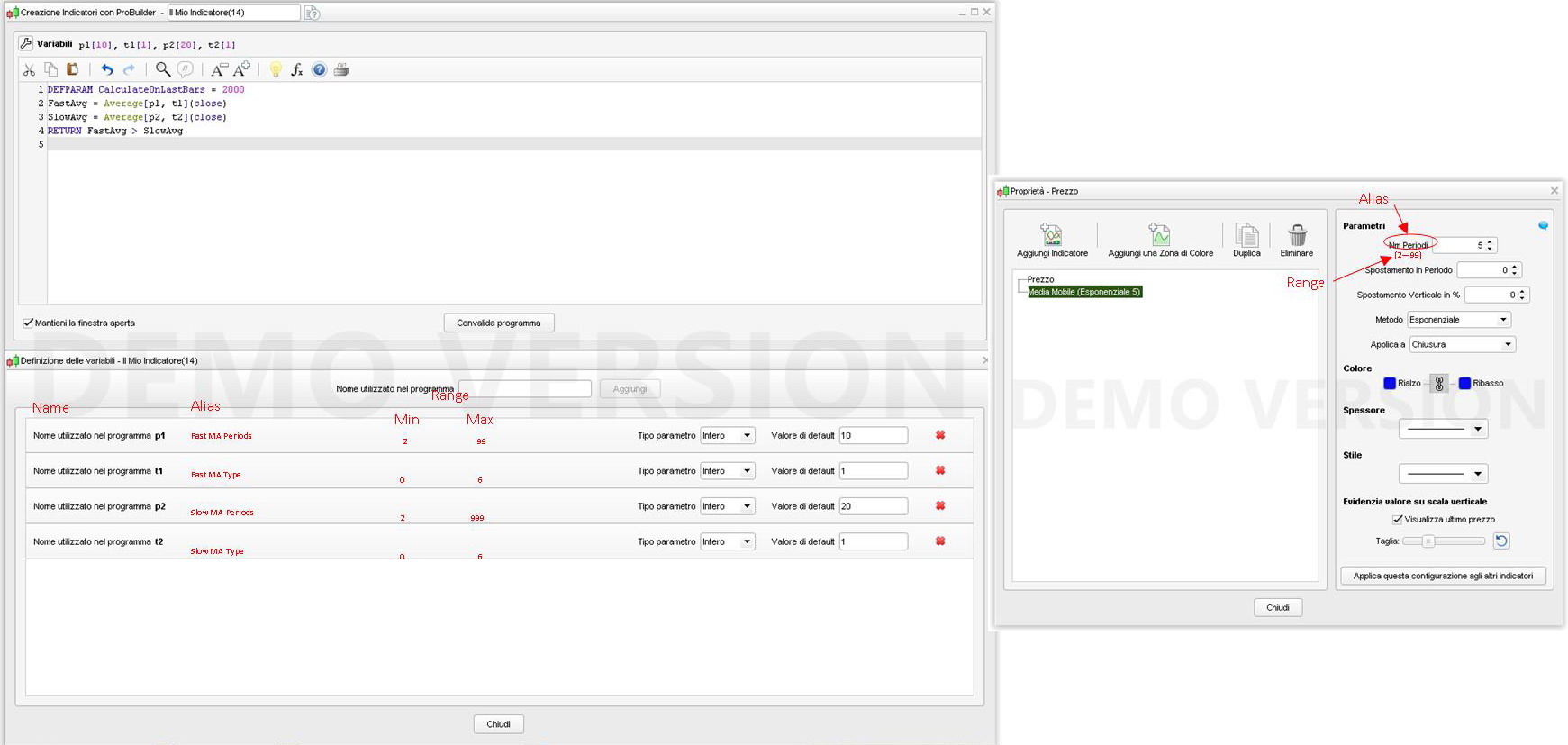Click the Eliminare trash icon
This screenshot has width=1568, height=745.
coord(1297,235)
